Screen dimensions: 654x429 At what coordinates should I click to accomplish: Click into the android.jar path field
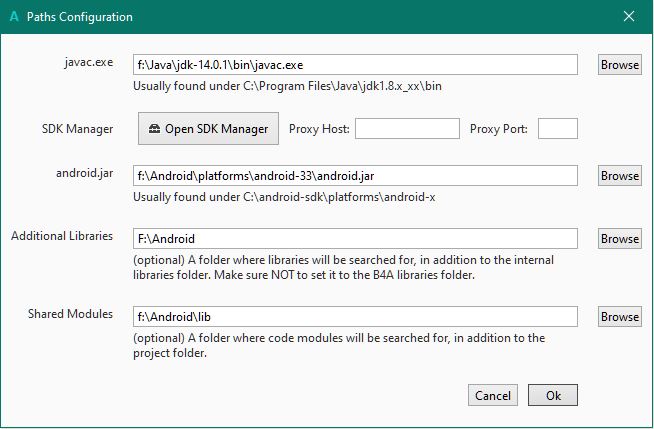click(355, 175)
